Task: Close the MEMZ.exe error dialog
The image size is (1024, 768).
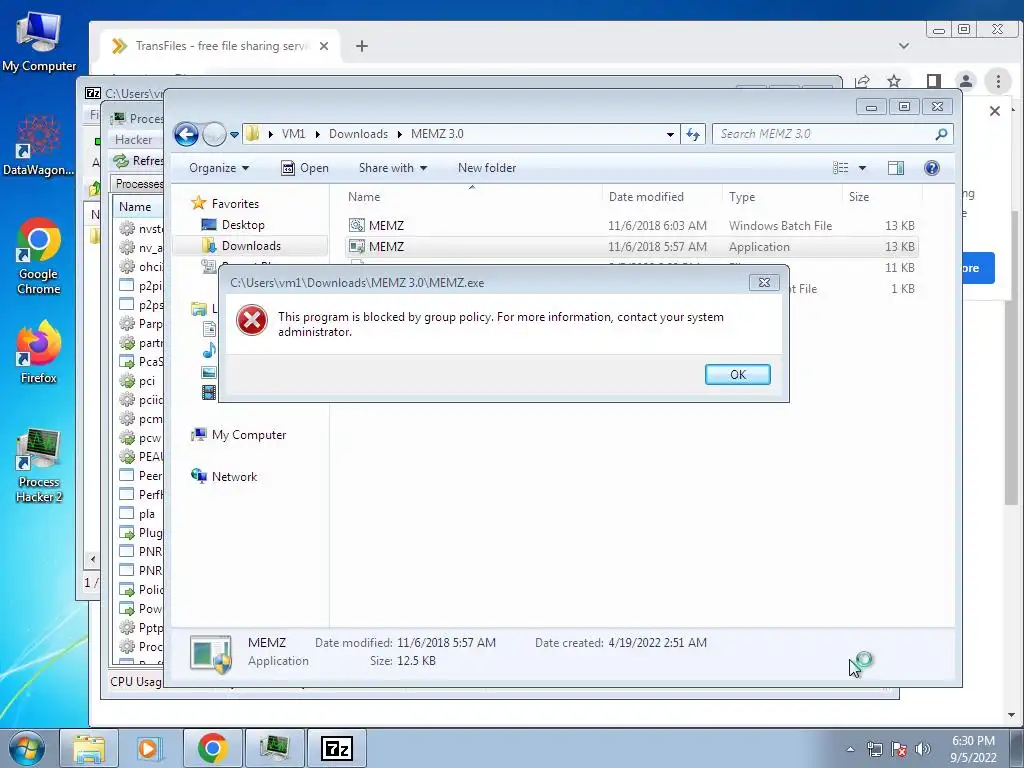Action: [x=764, y=282]
